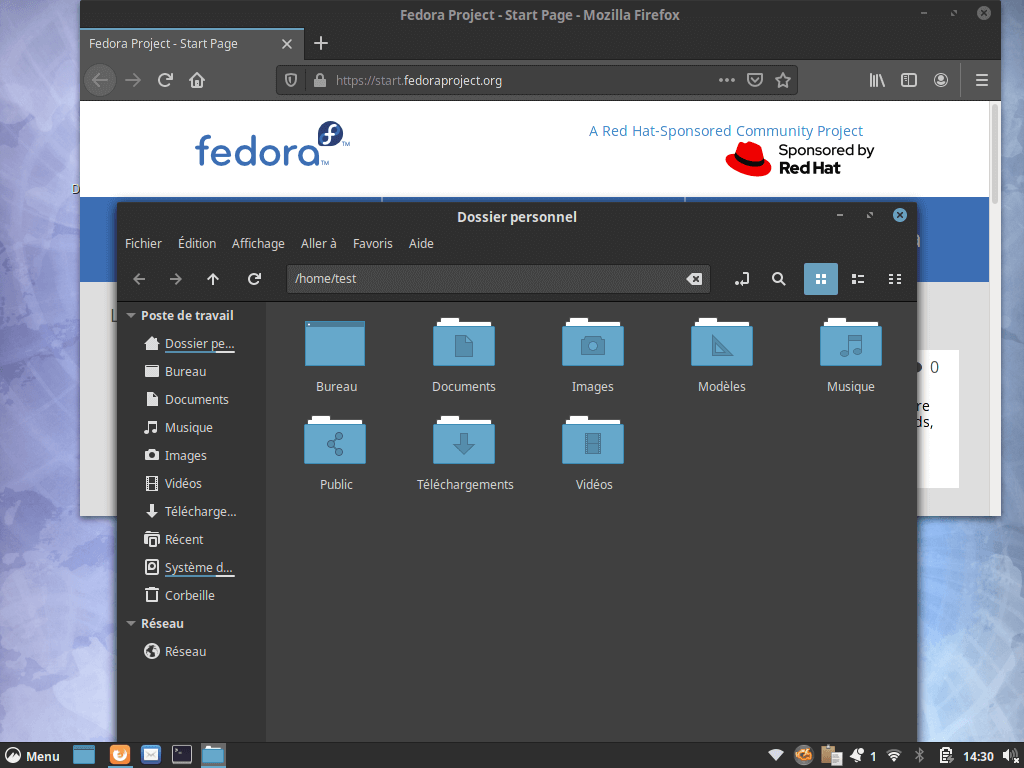Image resolution: width=1024 pixels, height=768 pixels.
Task: Open the Édition menu
Action: click(x=197, y=244)
